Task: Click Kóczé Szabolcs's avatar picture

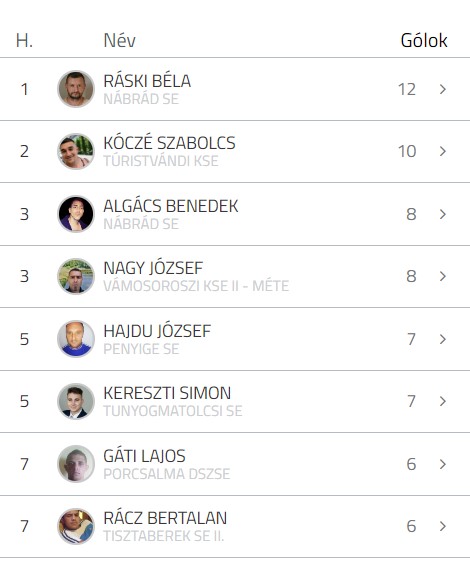Action: click(76, 151)
